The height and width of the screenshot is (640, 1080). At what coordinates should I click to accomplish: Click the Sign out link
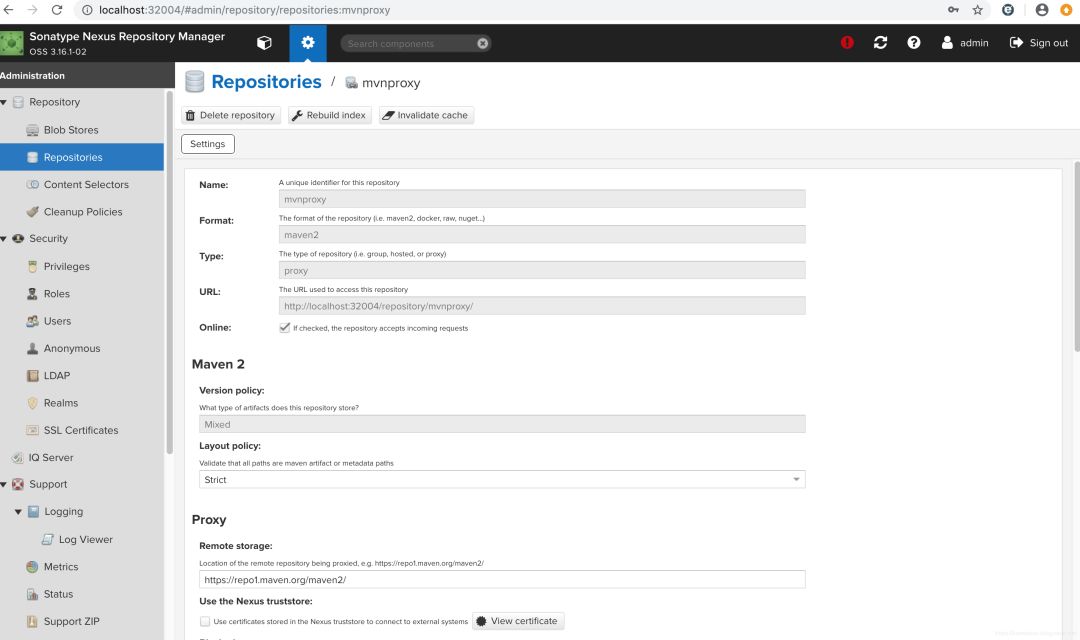tap(1039, 43)
